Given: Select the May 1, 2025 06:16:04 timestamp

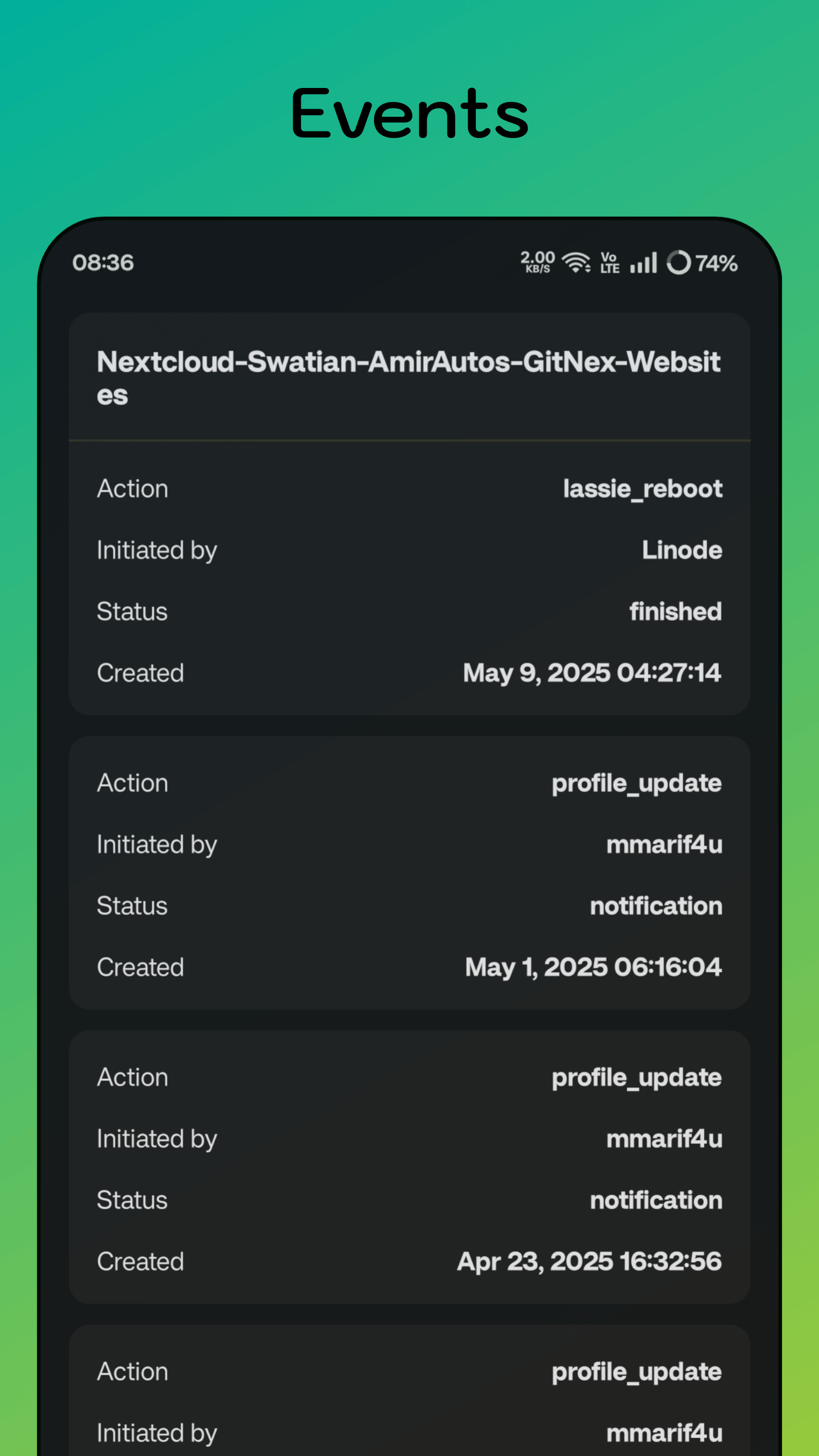Looking at the screenshot, I should (x=593, y=968).
